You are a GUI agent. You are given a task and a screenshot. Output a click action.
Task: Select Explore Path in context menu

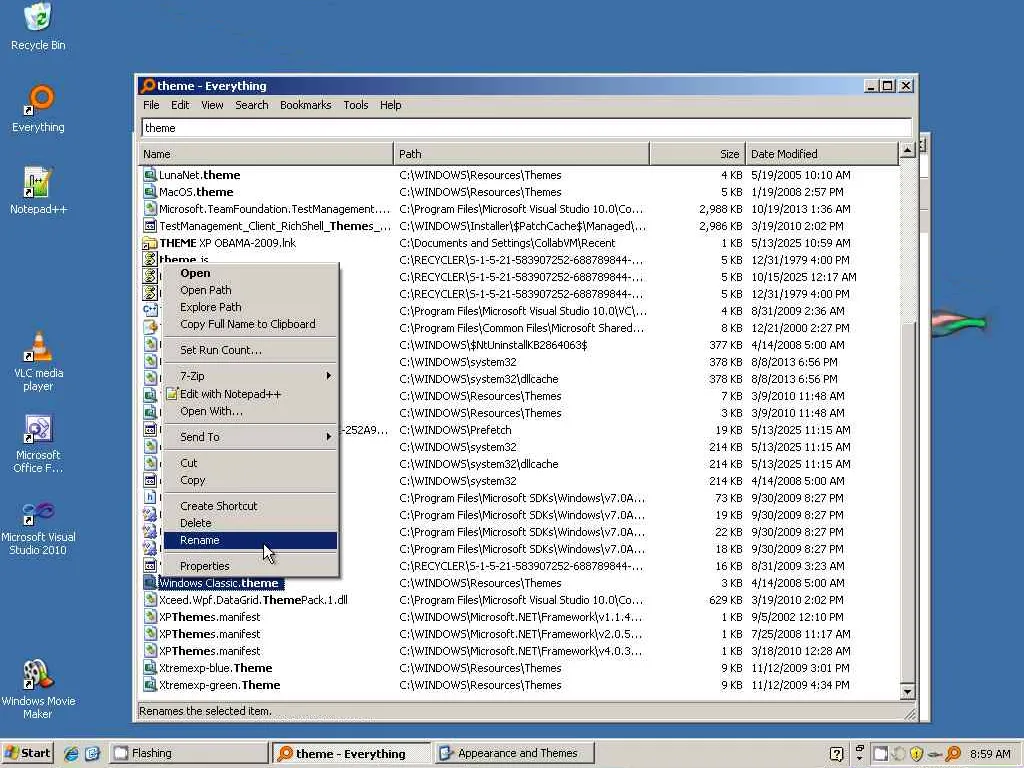pos(250,307)
